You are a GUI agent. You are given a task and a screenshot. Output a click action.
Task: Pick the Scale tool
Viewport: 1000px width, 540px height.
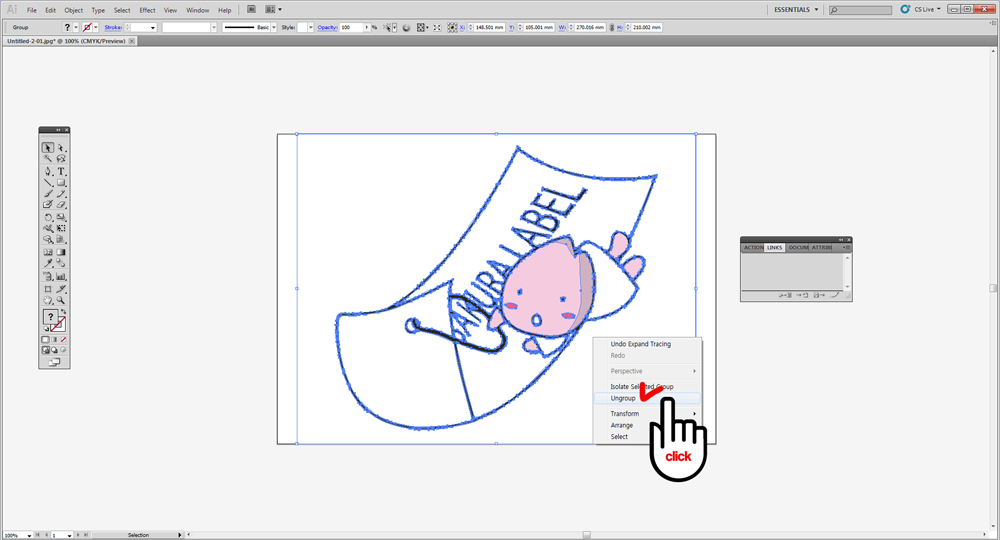61,217
